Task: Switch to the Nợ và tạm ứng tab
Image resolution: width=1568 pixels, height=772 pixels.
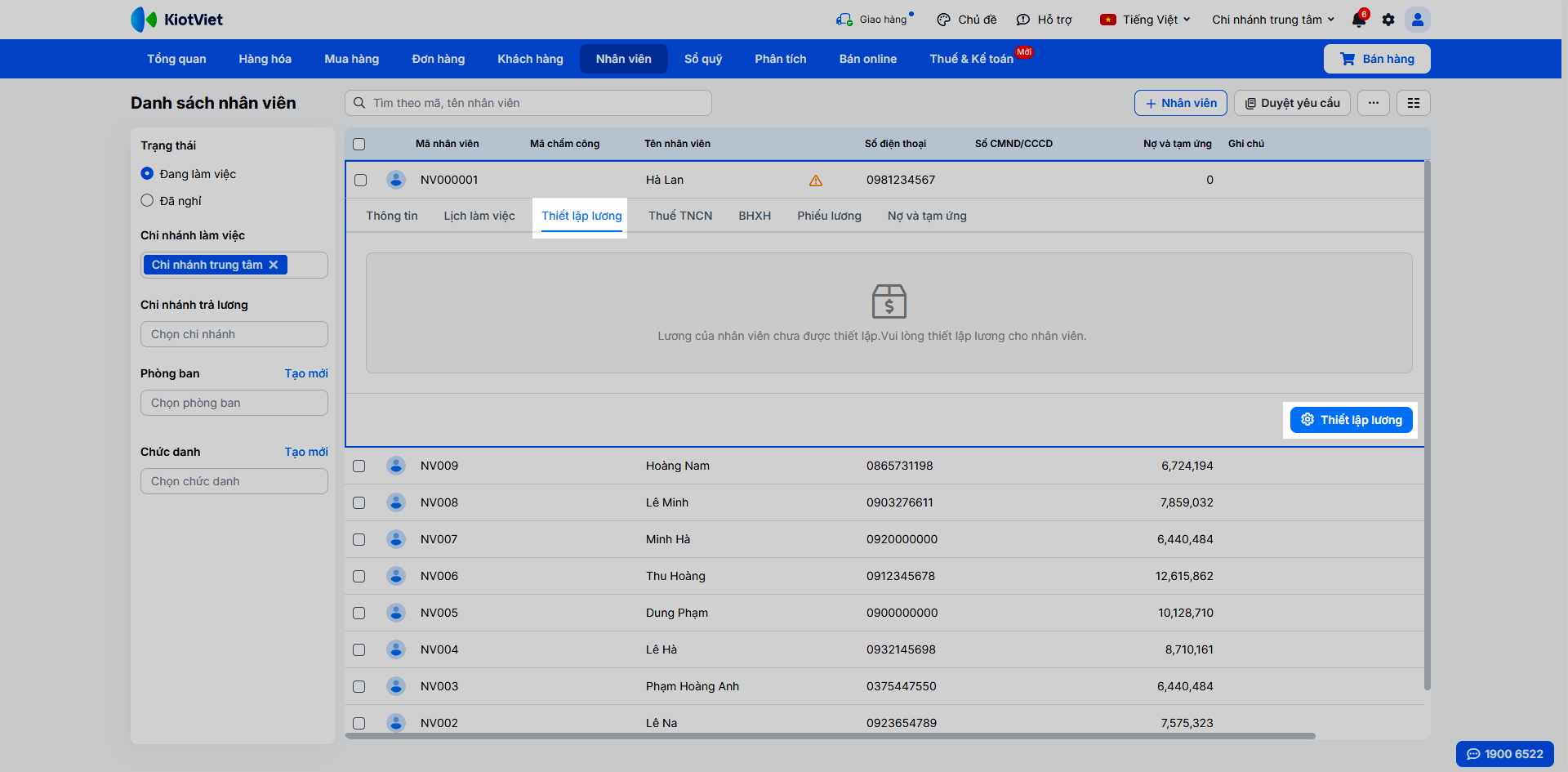Action: (x=927, y=216)
